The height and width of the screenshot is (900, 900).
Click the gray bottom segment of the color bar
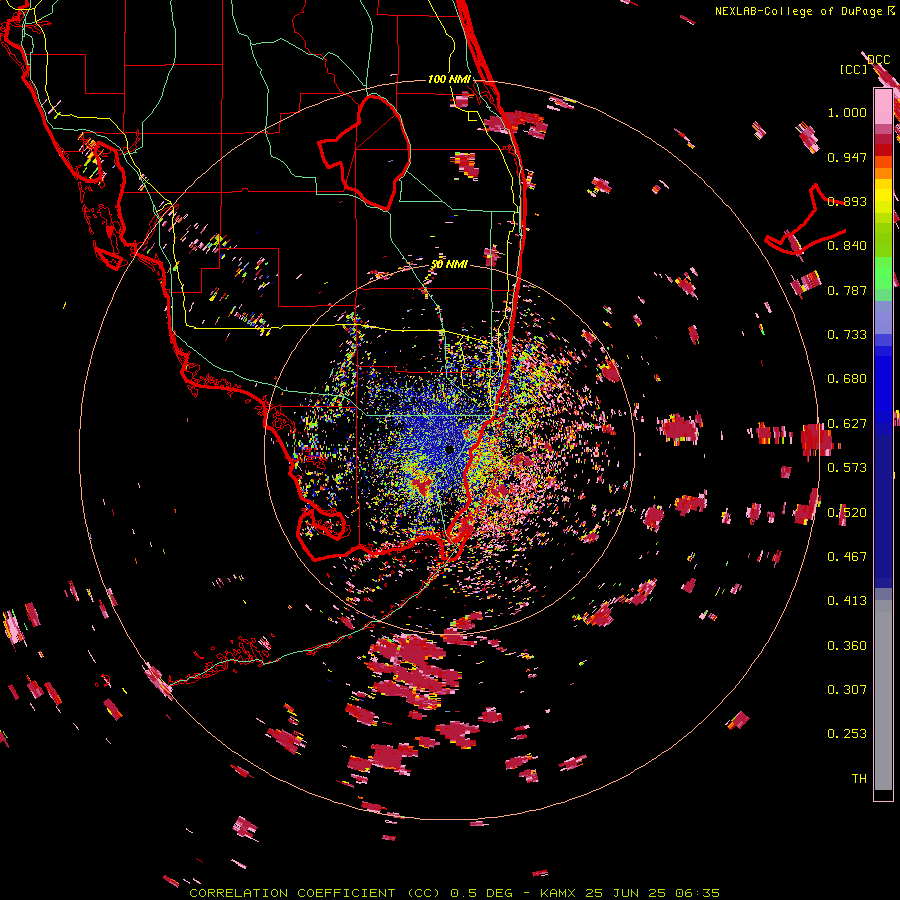[883, 695]
